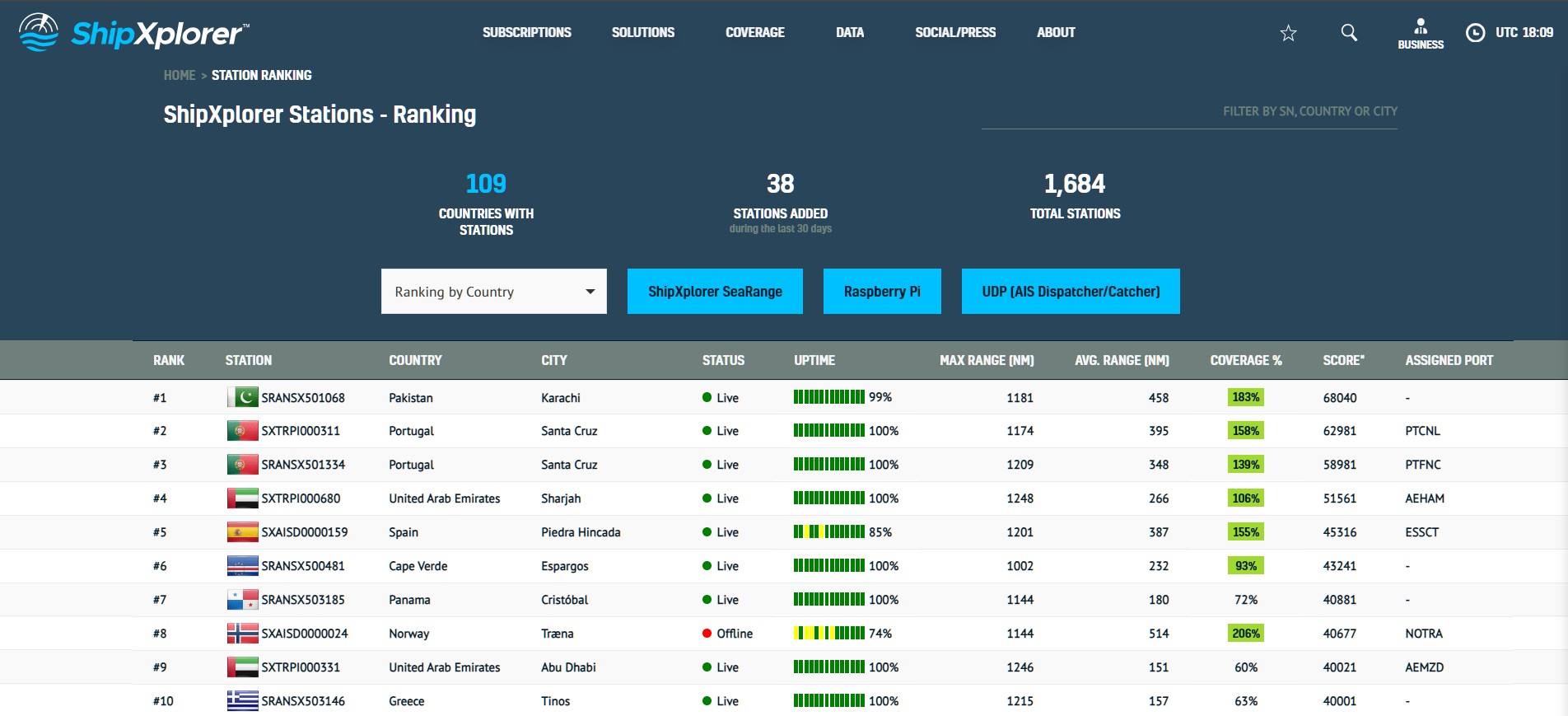Click the Raspberry Pi button
The width and height of the screenshot is (1568, 716).
click(x=882, y=292)
